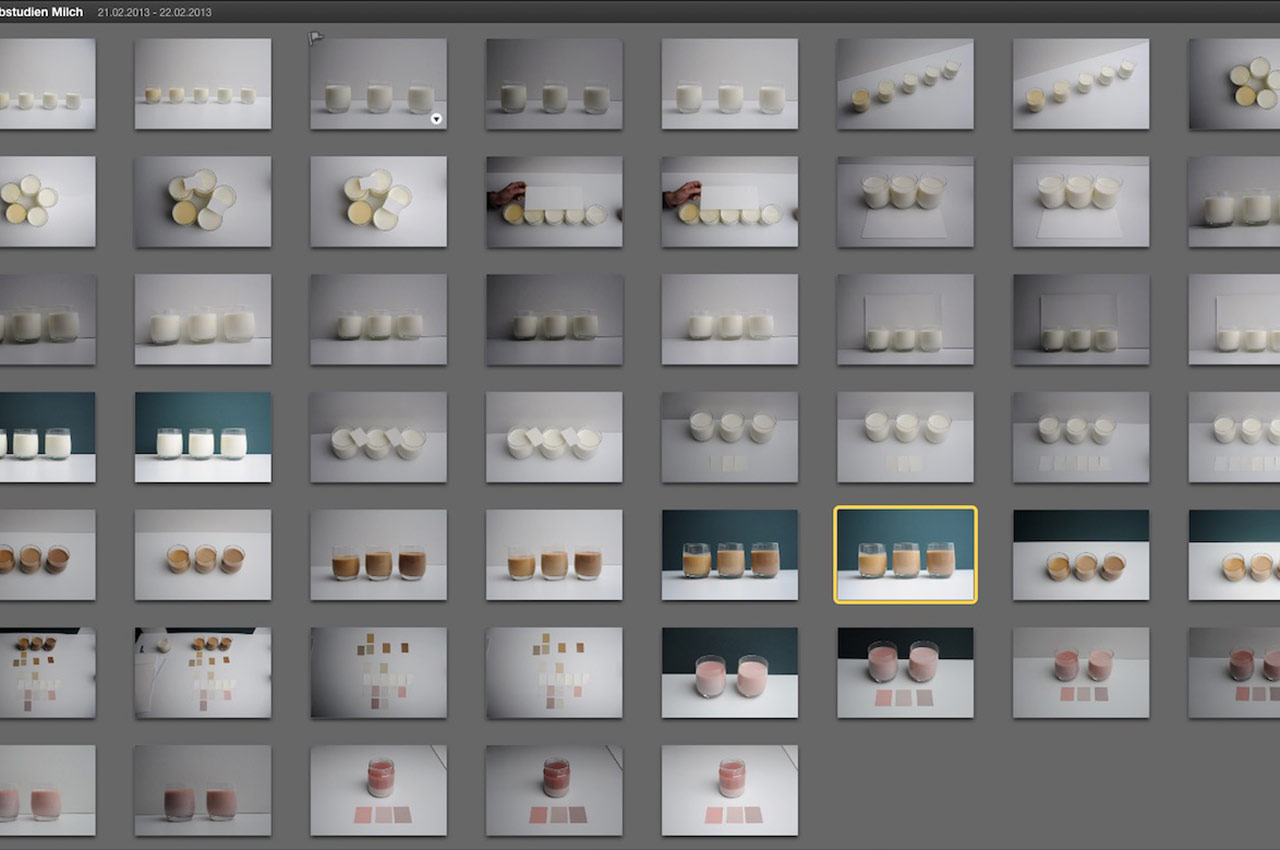1280x850 pixels.
Task: Click the event date range 21.02.2013 - 22.02.2013
Action: pos(154,13)
